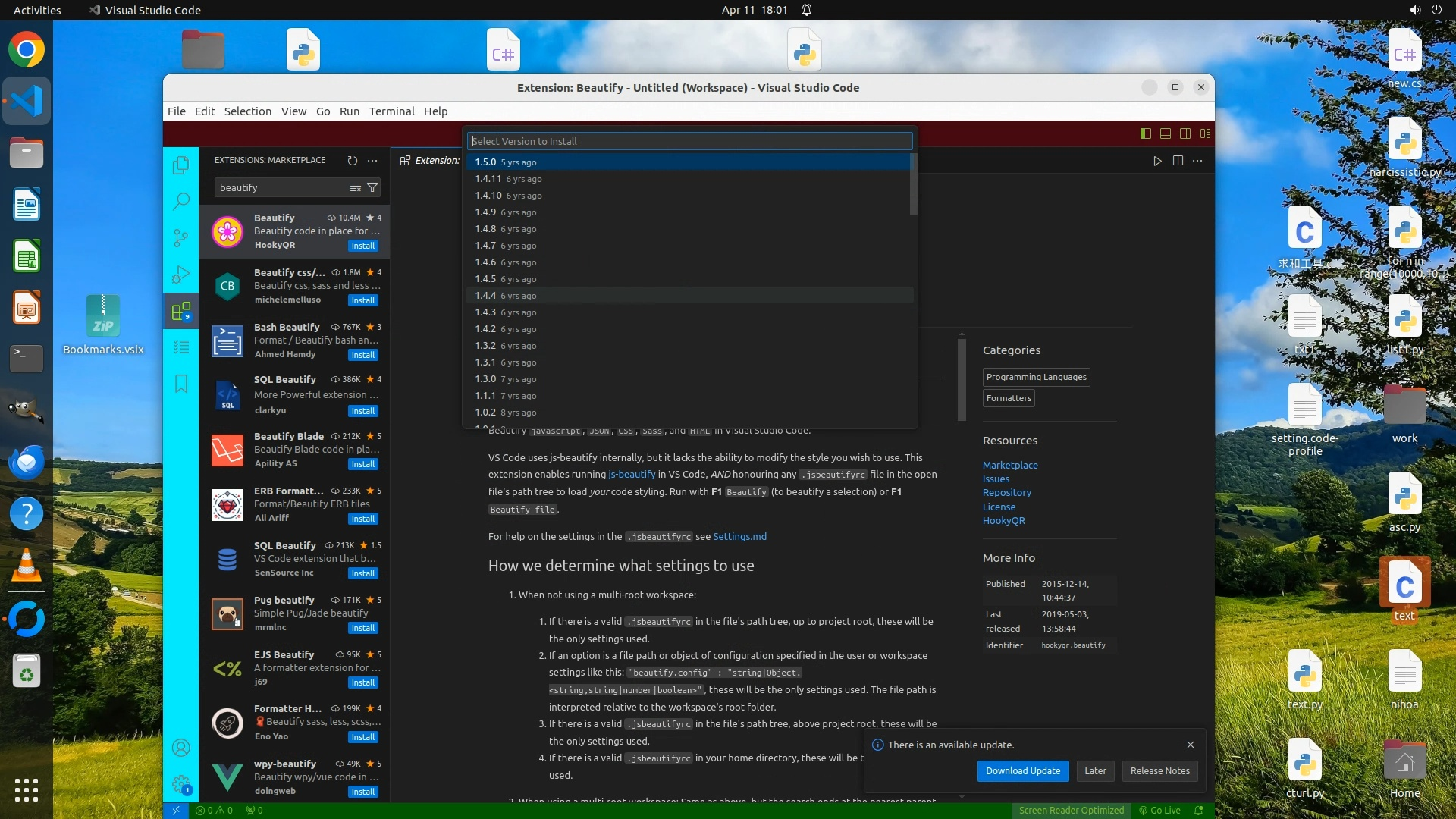Open the Search view in the activity bar
This screenshot has width=1456, height=819.
180,201
